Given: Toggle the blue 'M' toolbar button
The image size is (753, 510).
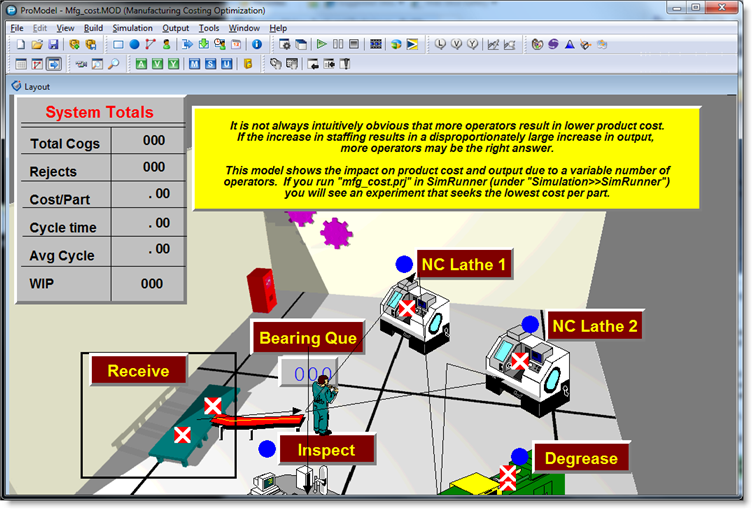Looking at the screenshot, I should pyautogui.click(x=195, y=64).
